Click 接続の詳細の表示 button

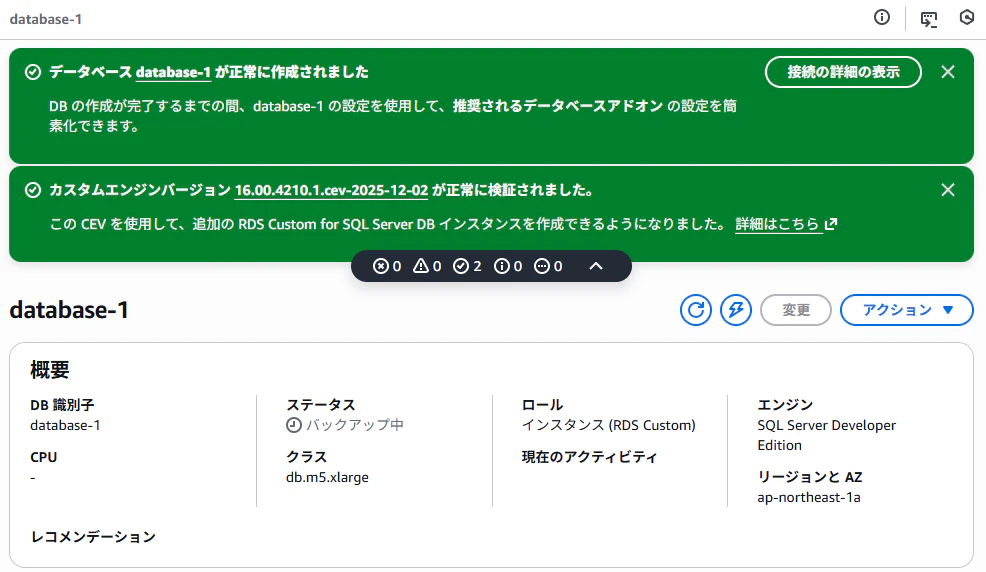[843, 72]
